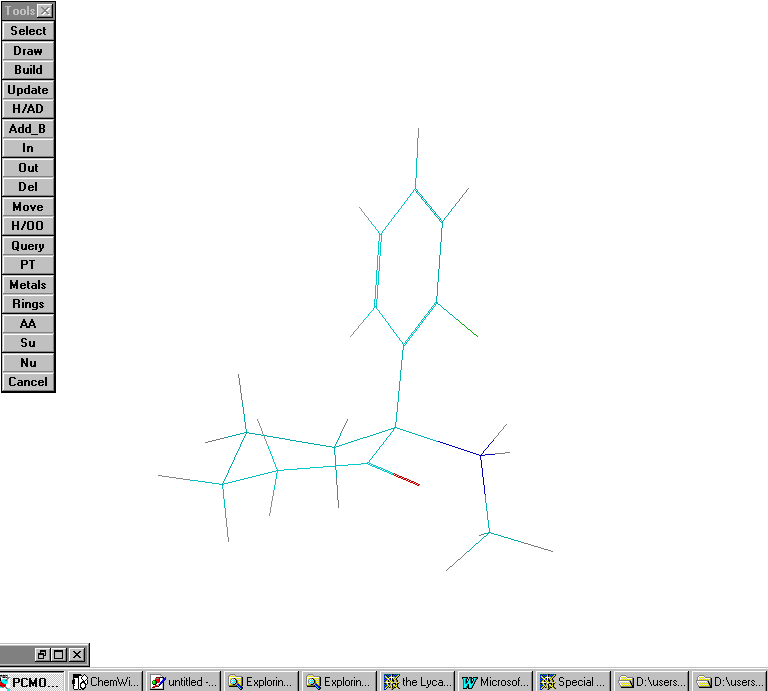
Task: Close the minimized child window
Action: pyautogui.click(x=77, y=655)
